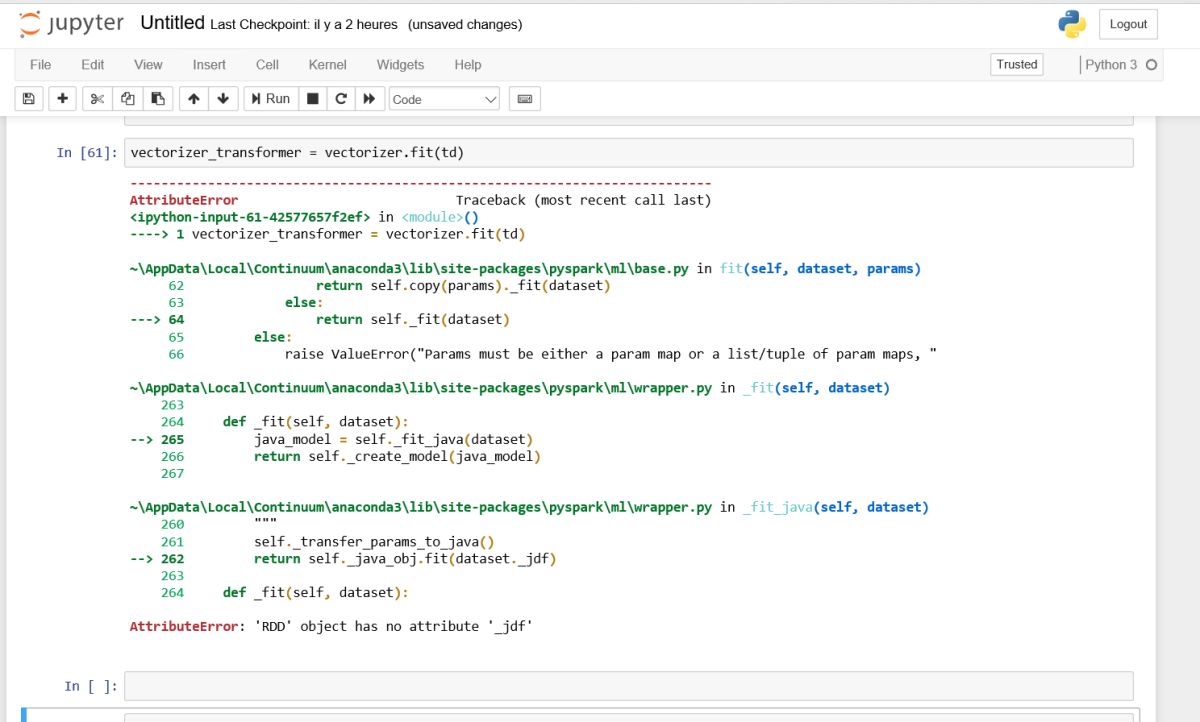1200x722 pixels.
Task: Open the Edit menu
Action: click(93, 64)
